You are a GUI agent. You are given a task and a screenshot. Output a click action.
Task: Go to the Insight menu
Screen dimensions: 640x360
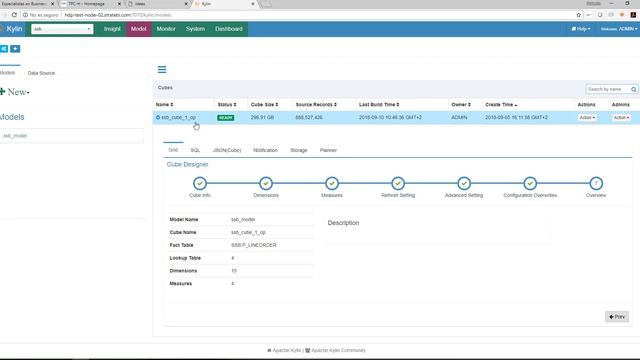112,29
